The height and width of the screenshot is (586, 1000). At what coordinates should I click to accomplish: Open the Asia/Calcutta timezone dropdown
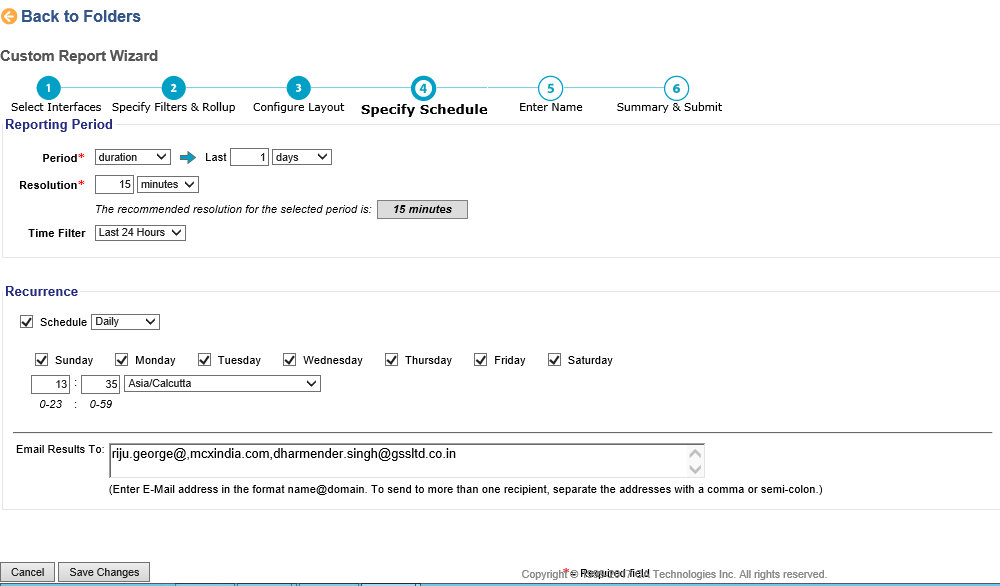pyautogui.click(x=222, y=383)
